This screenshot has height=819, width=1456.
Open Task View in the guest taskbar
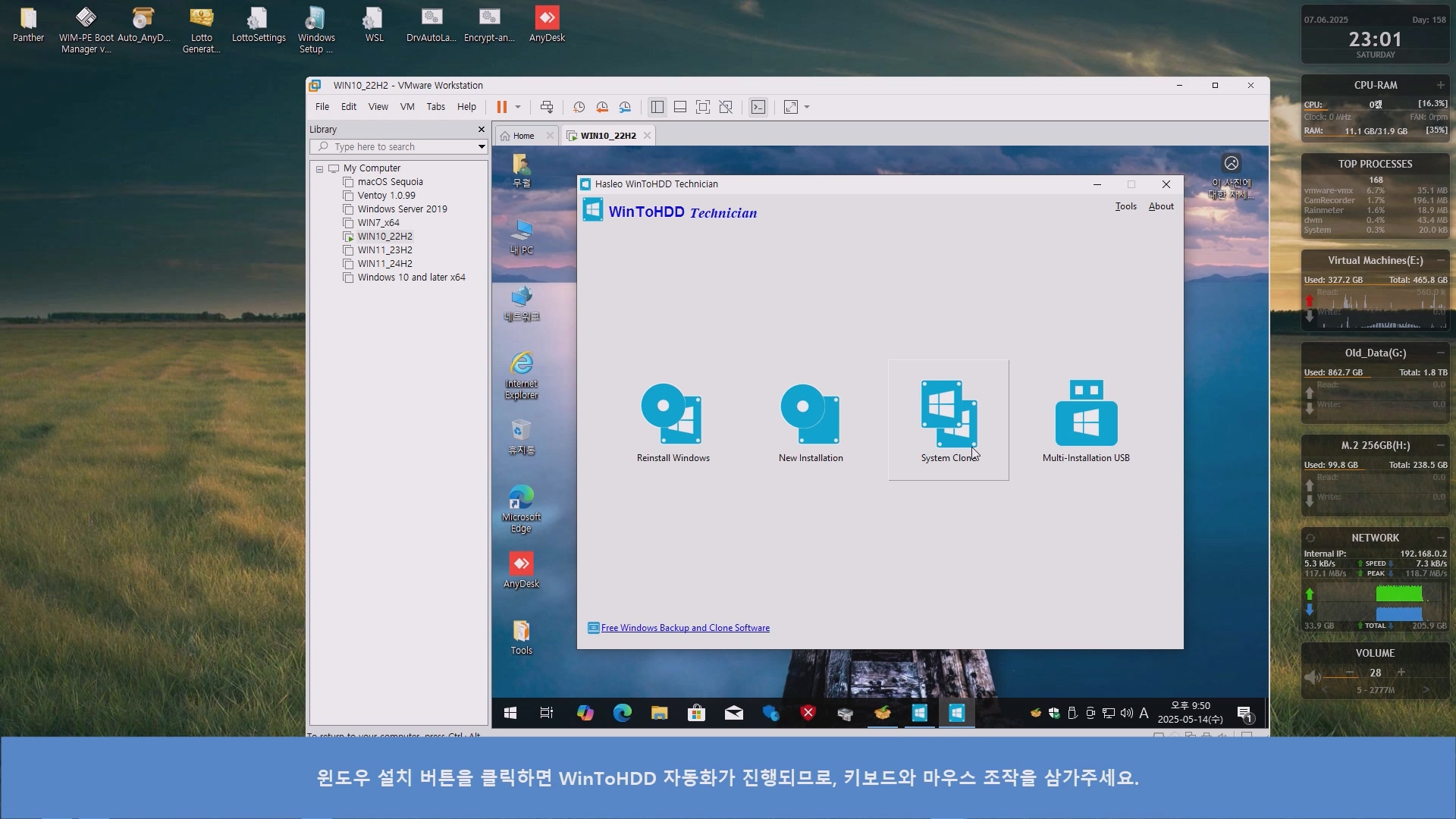(x=547, y=713)
